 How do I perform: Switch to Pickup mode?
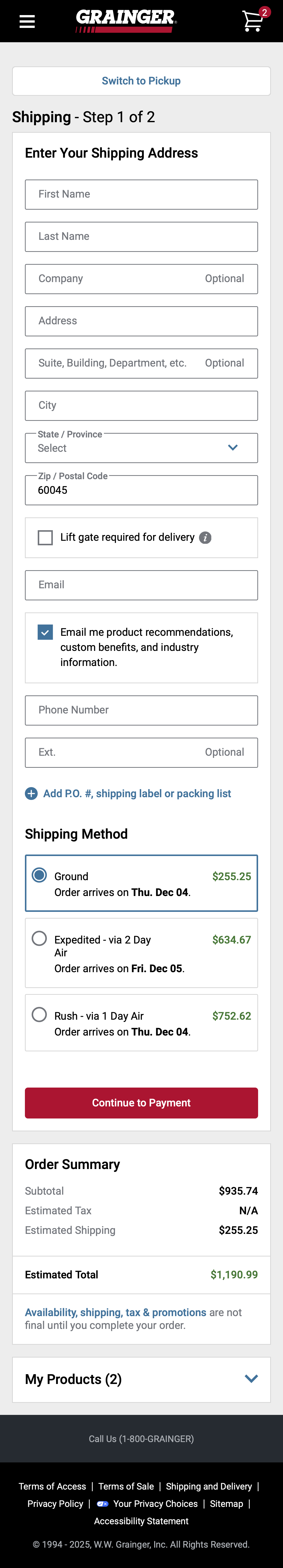tap(141, 81)
